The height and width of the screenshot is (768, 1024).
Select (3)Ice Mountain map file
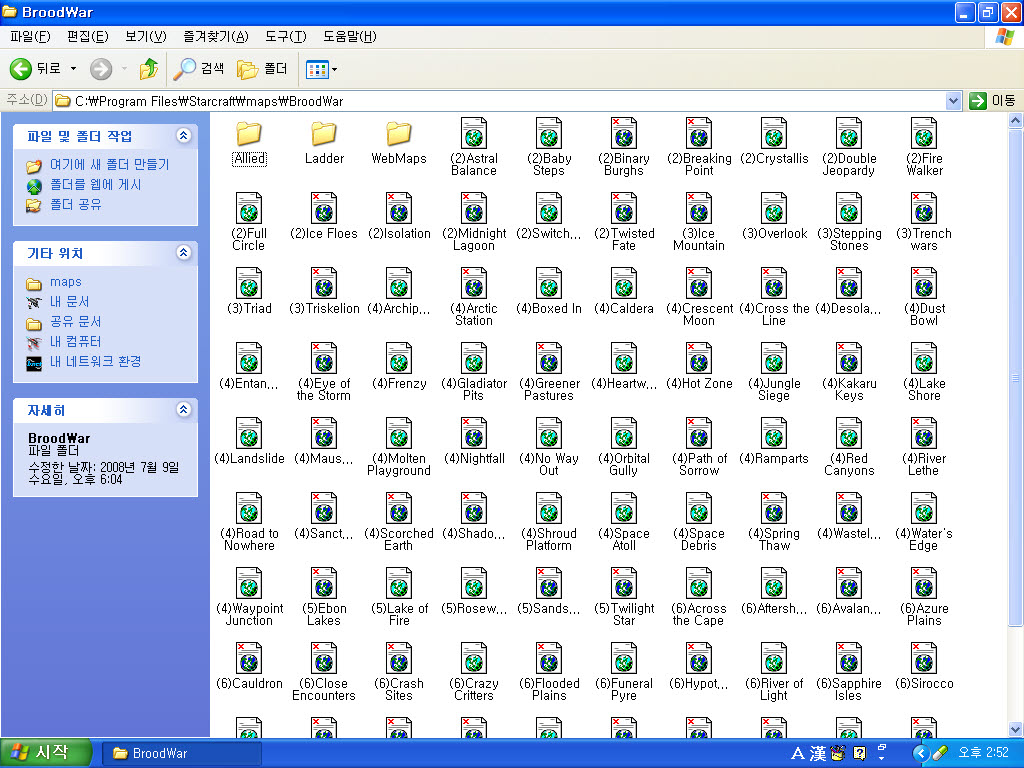pyautogui.click(x=699, y=223)
